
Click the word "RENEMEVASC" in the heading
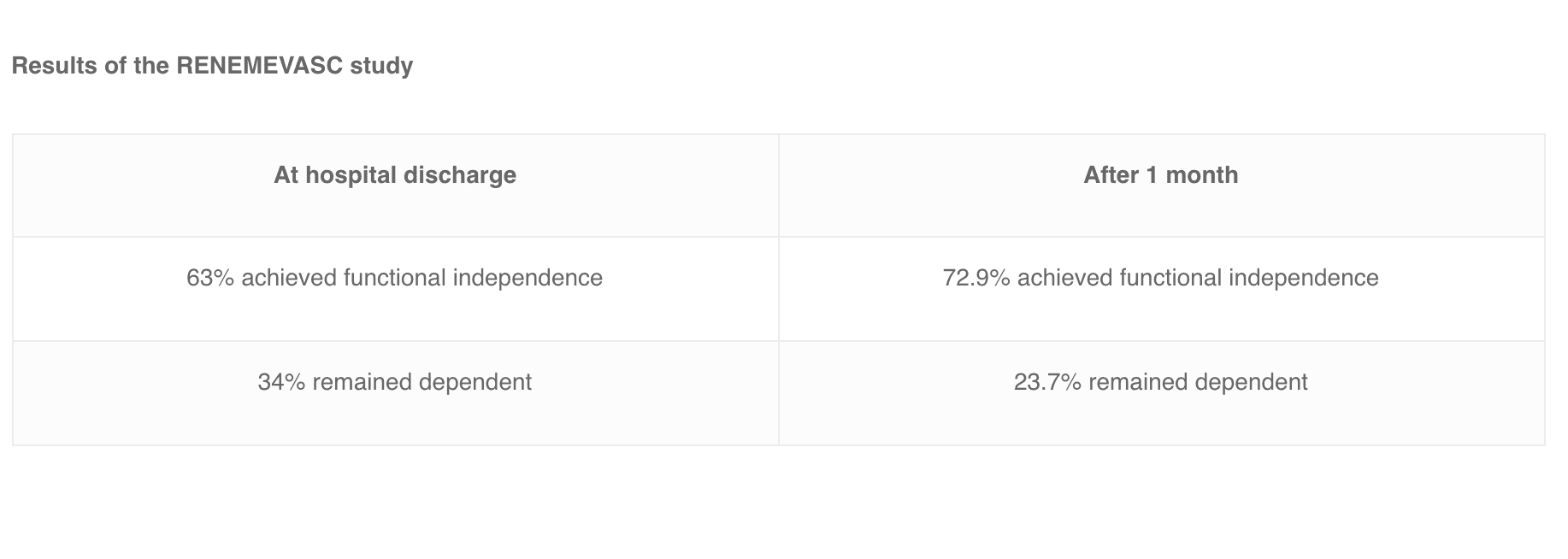click(x=260, y=66)
